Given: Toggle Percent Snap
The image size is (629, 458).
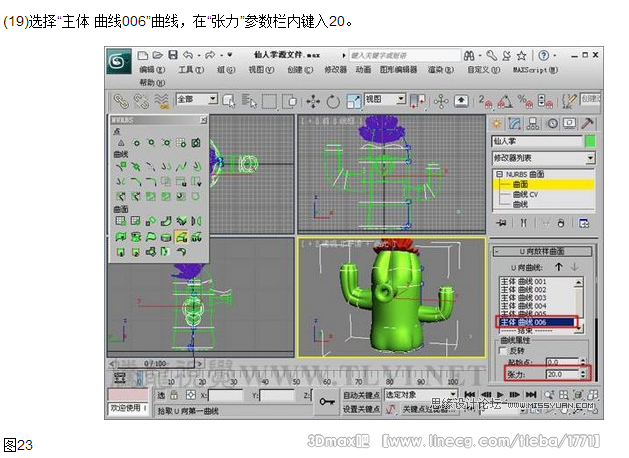Looking at the screenshot, I should 525,101.
